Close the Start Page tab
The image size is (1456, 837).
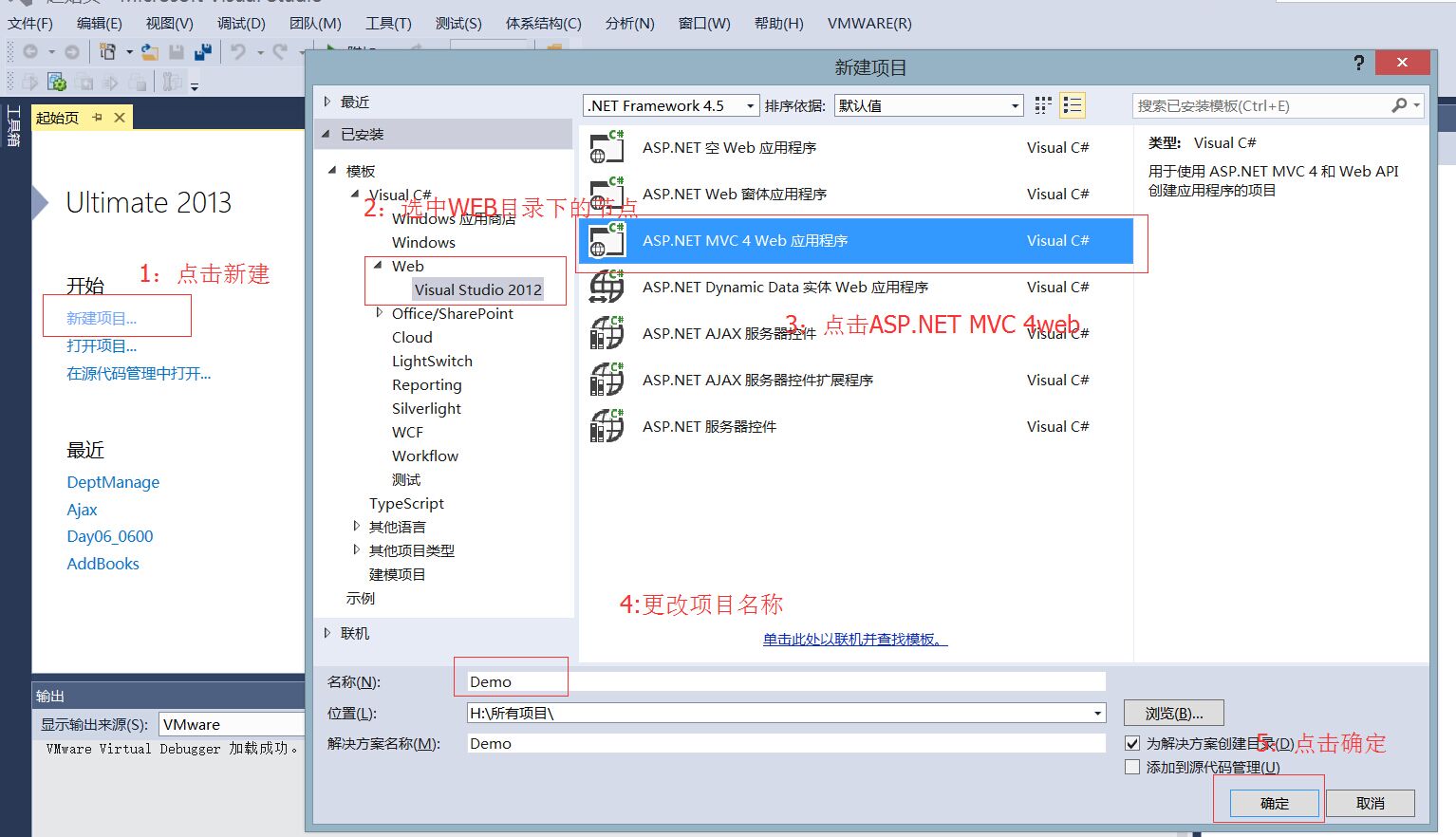click(x=120, y=118)
